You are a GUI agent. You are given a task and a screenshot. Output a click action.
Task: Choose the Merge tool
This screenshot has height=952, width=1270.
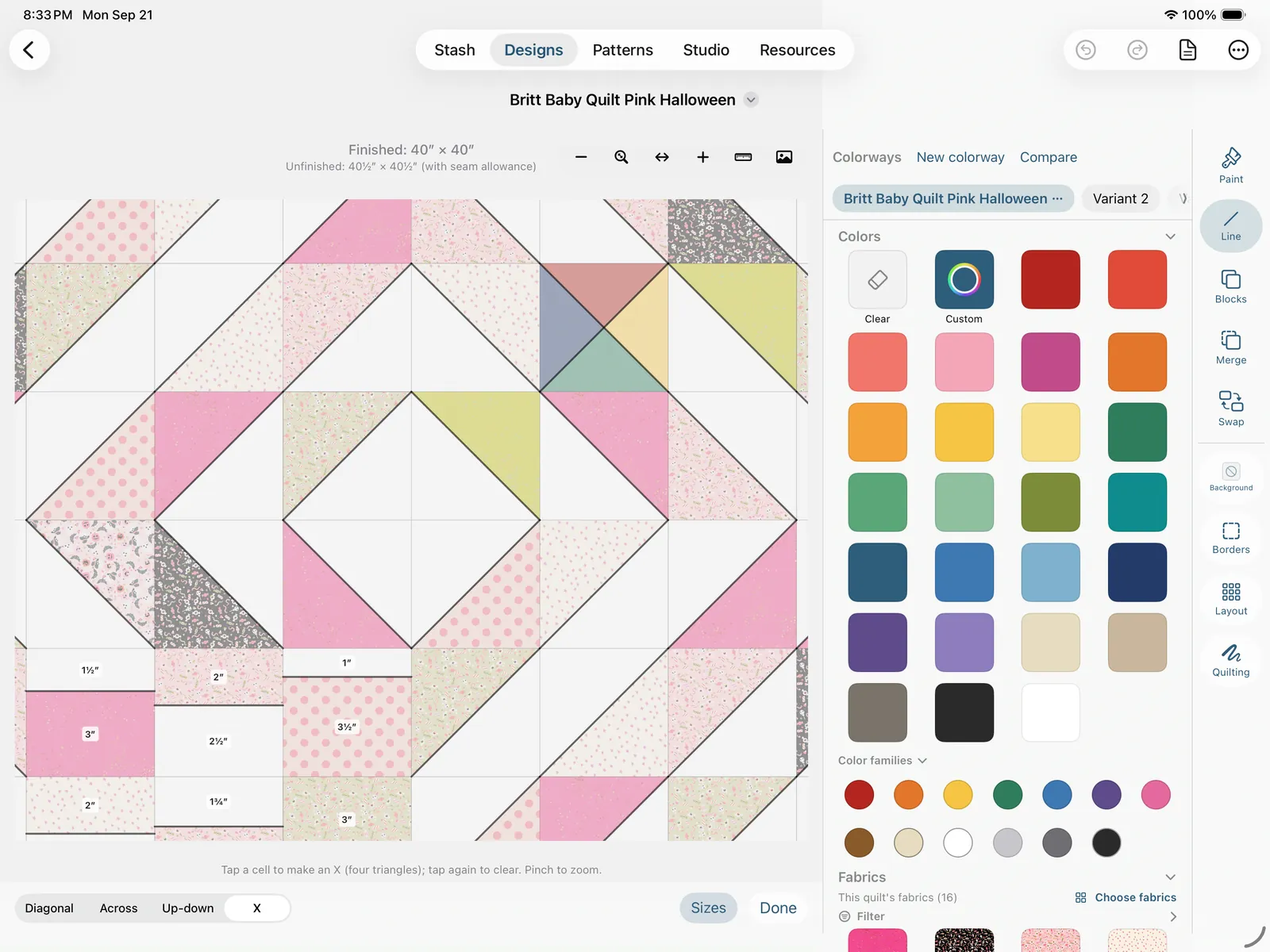(x=1230, y=347)
